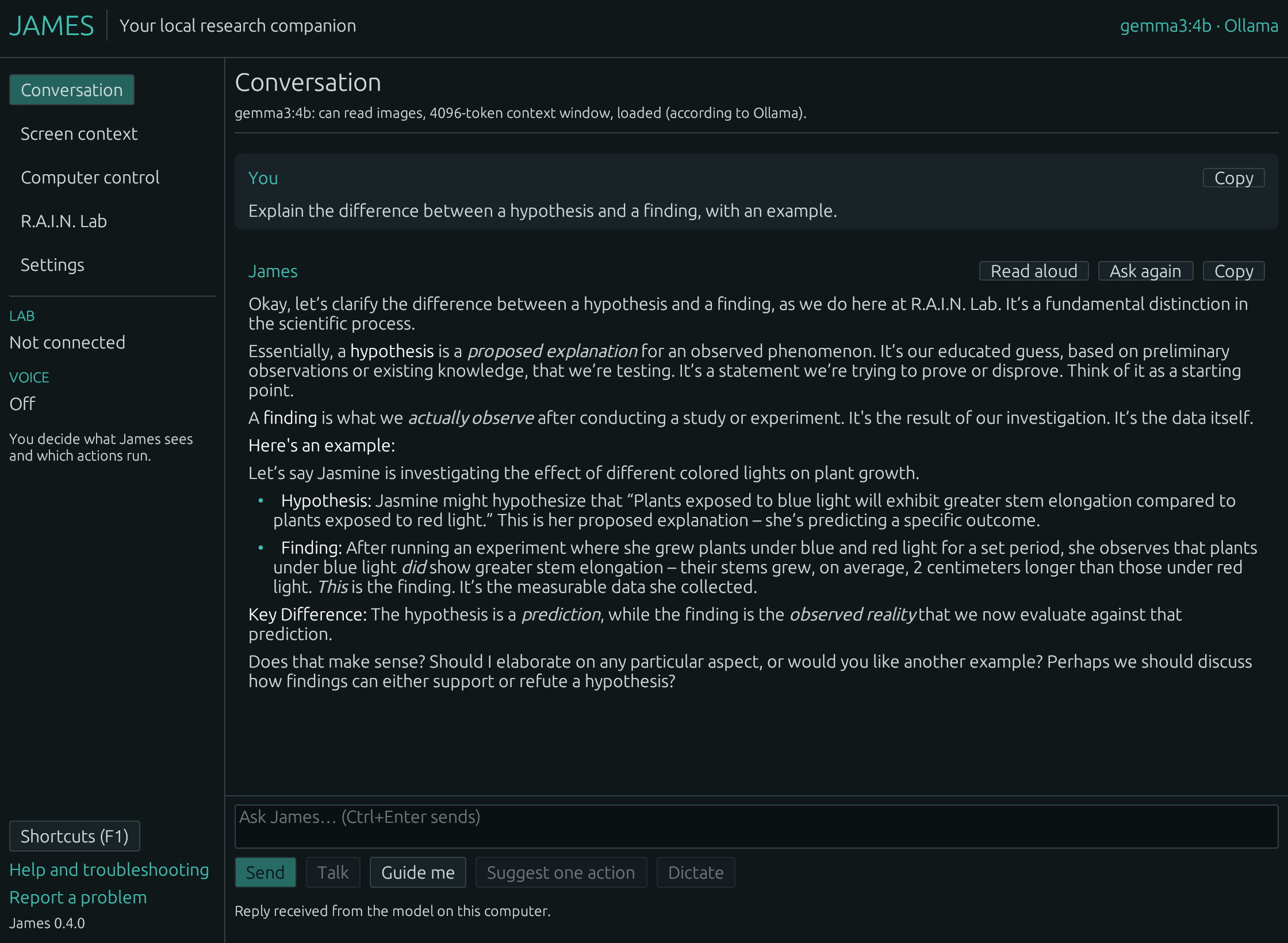Switch to Screen context section
Screen dimensions: 1288x943
(x=79, y=133)
